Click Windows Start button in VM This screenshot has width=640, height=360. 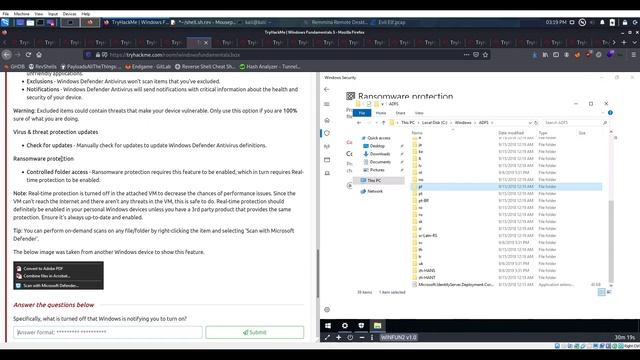tap(328, 326)
